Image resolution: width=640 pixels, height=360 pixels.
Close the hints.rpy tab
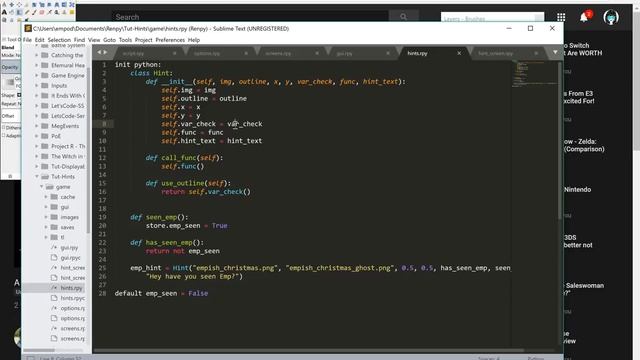click(459, 53)
